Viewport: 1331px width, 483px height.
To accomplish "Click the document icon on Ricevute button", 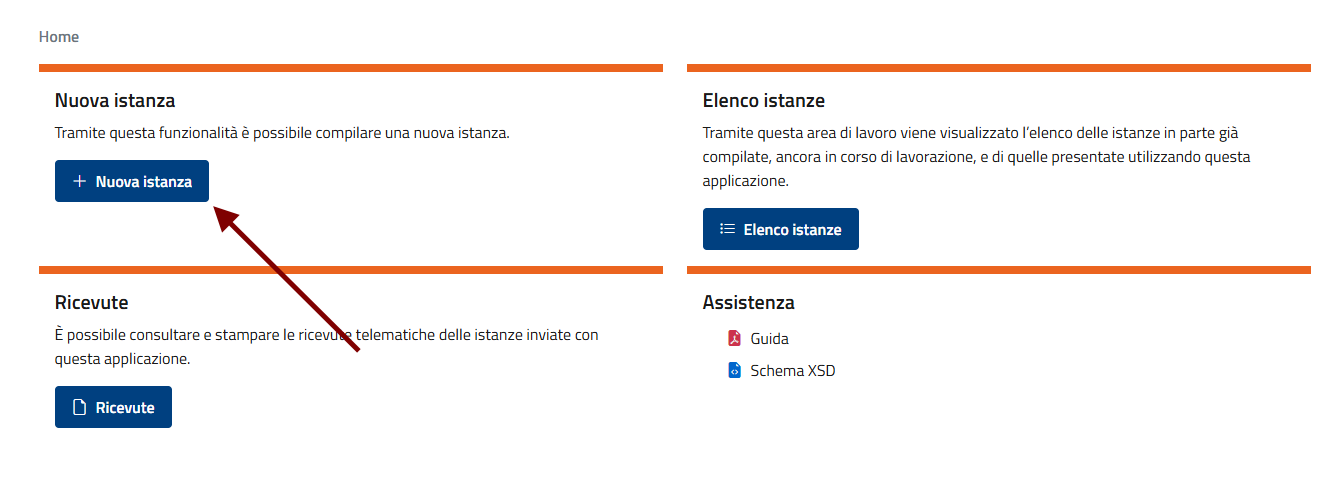I will 80,408.
